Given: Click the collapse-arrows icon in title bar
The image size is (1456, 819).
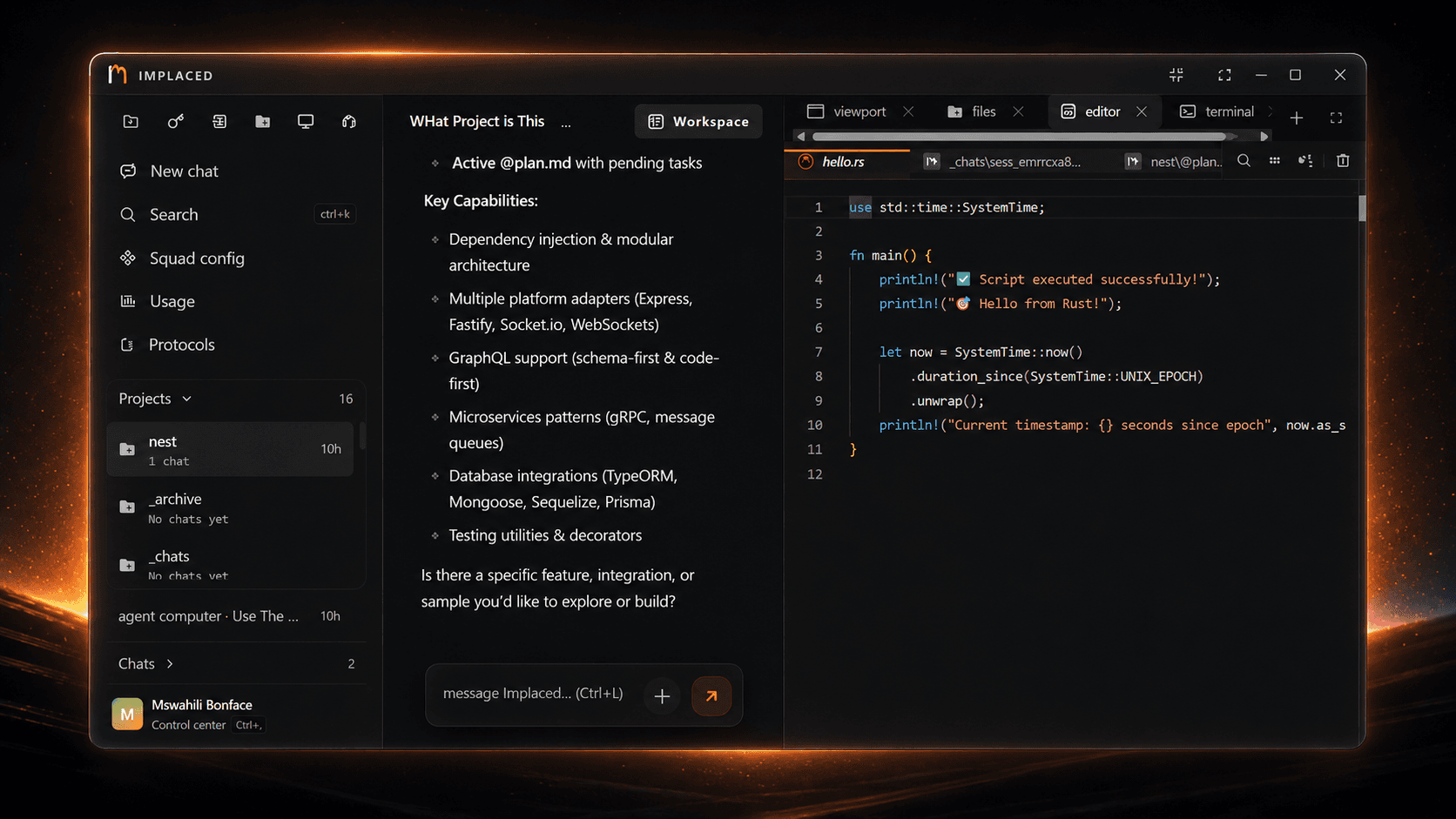Looking at the screenshot, I should pos(1176,75).
